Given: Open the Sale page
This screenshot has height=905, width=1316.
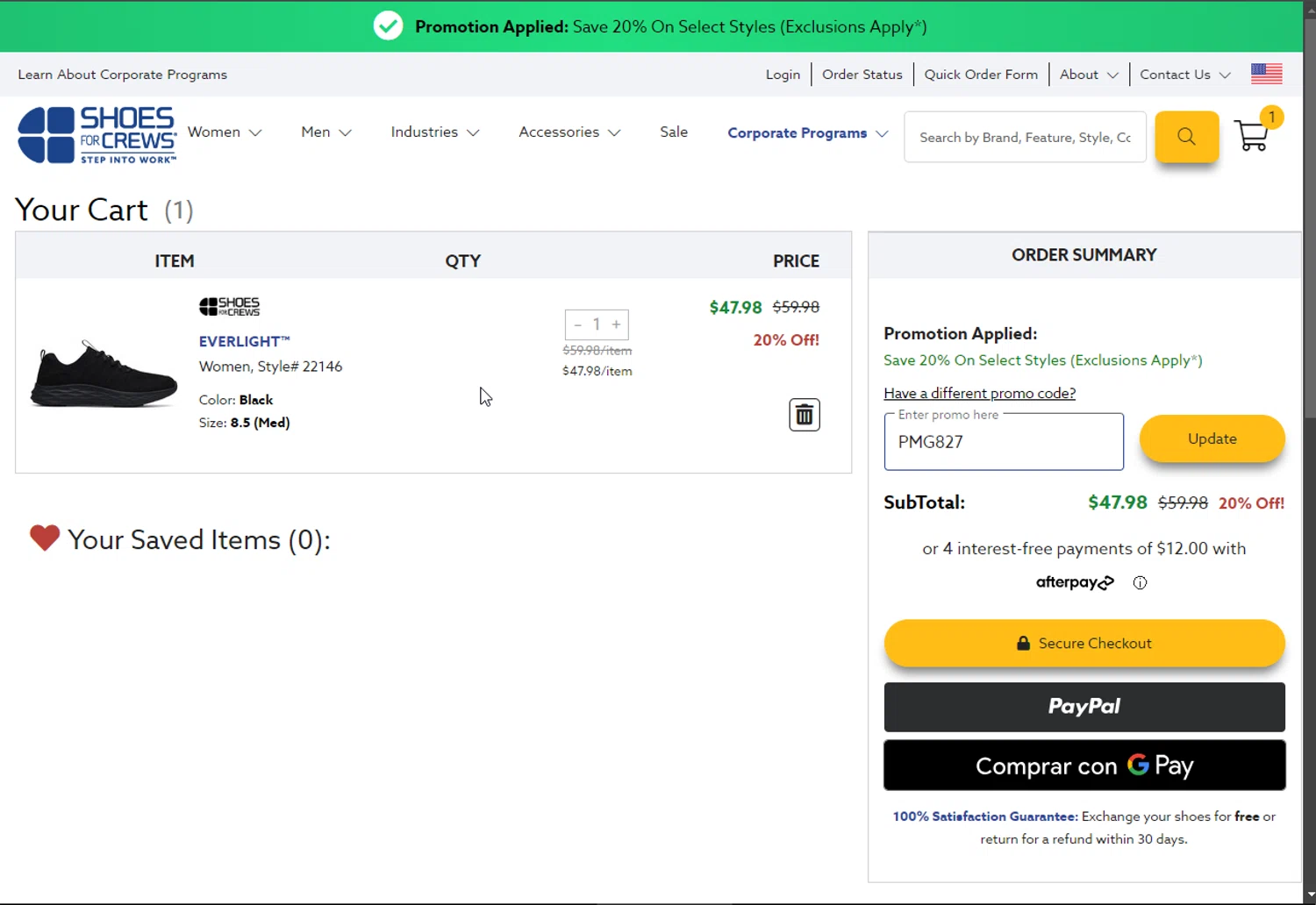Looking at the screenshot, I should coord(674,132).
